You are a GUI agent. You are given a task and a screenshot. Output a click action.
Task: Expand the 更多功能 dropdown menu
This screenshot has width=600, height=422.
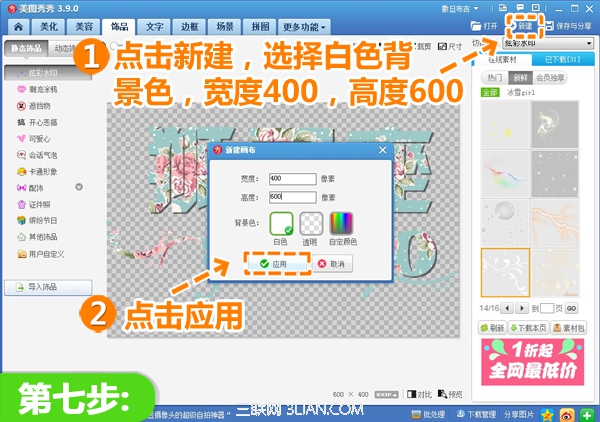(302, 25)
